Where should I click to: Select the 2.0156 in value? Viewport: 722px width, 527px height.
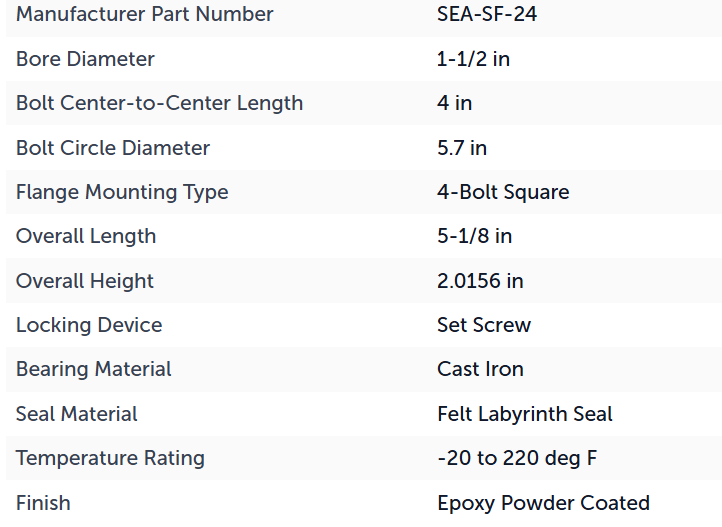click(x=480, y=281)
